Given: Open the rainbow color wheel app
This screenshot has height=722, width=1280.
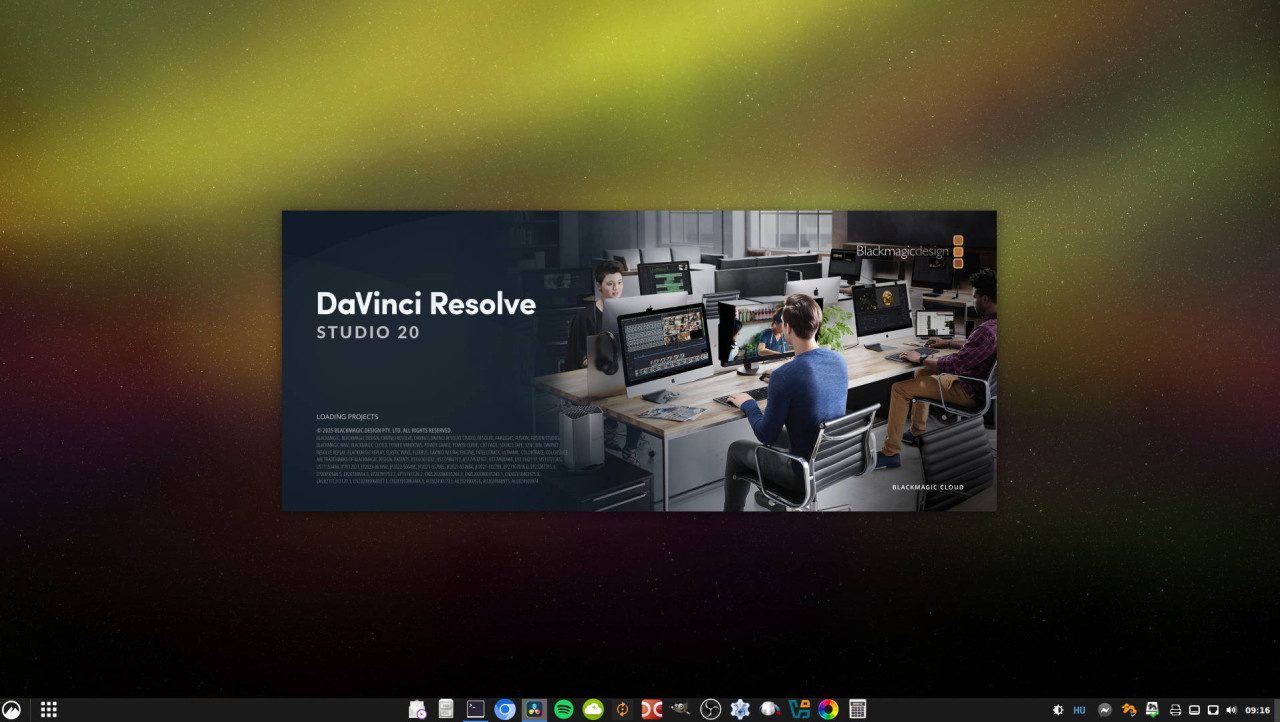Looking at the screenshot, I should pos(828,709).
